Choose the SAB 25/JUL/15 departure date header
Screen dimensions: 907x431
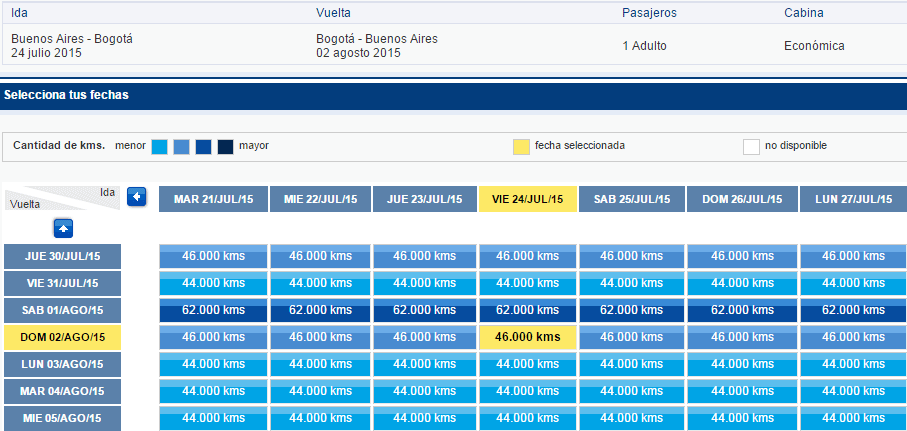tap(632, 199)
